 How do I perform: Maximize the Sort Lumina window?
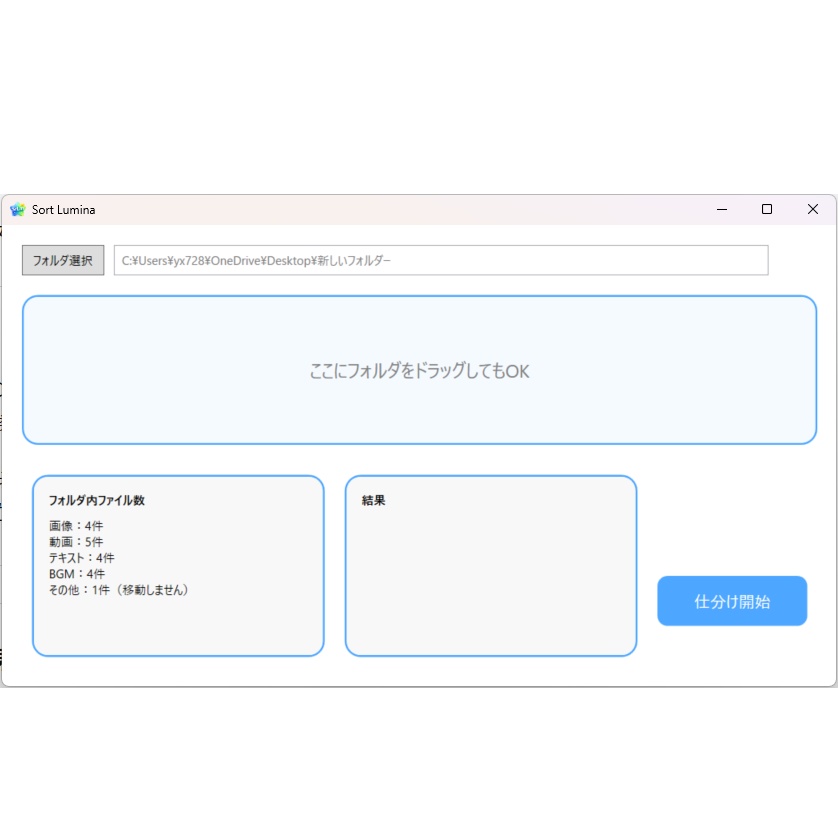(x=767, y=209)
